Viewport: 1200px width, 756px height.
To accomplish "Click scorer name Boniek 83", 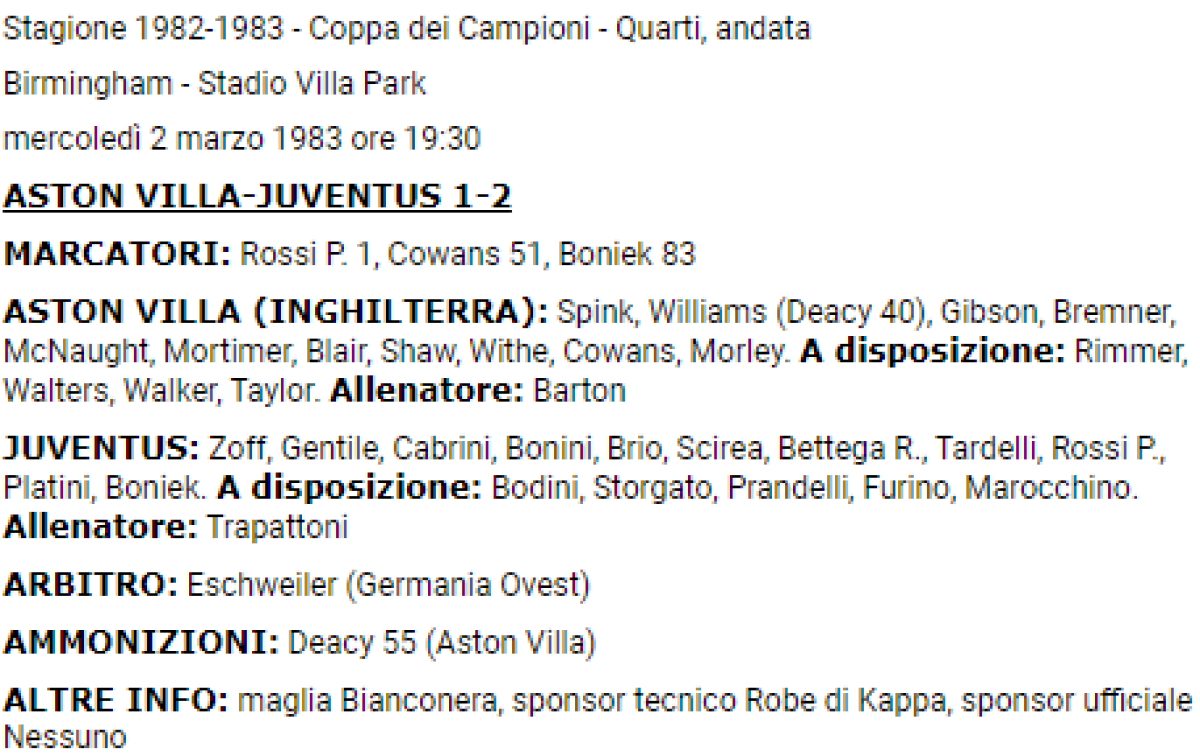I will click(626, 254).
